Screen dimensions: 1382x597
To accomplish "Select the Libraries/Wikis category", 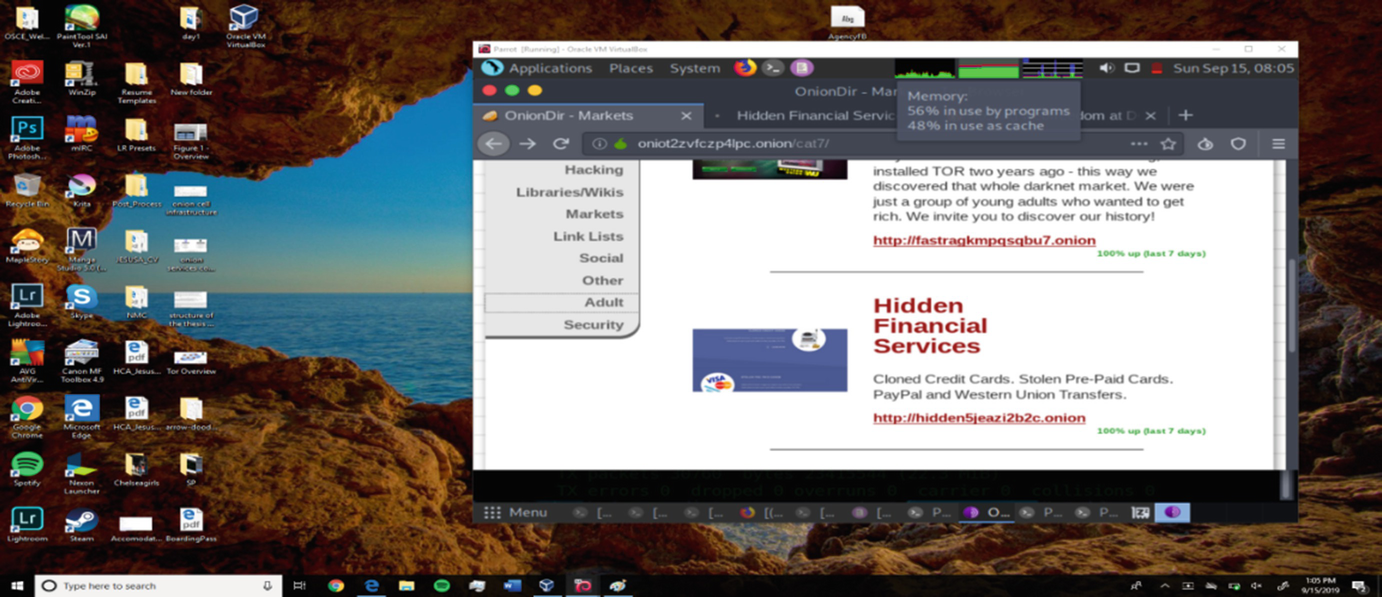I will [569, 192].
